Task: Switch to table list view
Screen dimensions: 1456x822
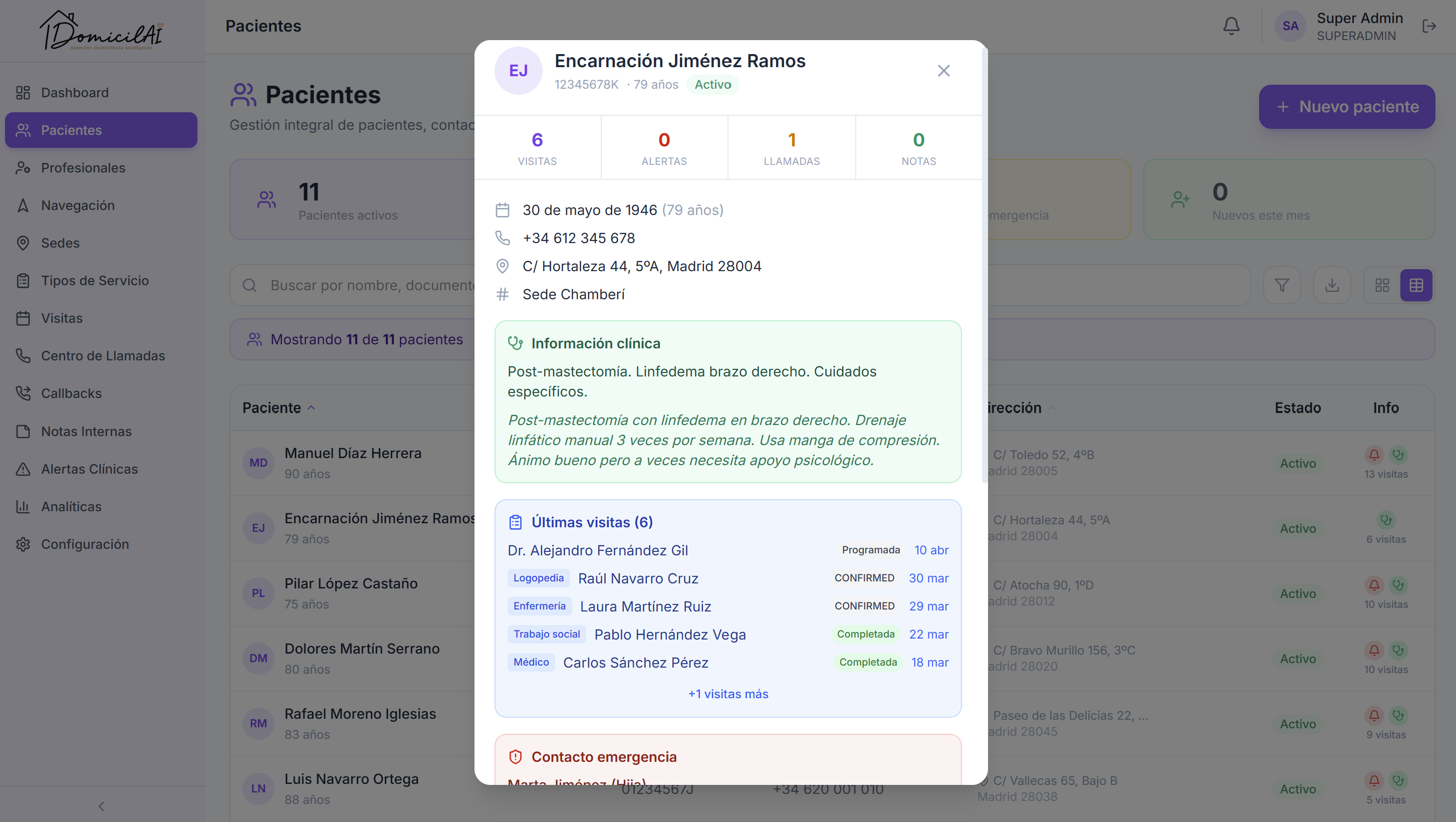Action: (1416, 286)
